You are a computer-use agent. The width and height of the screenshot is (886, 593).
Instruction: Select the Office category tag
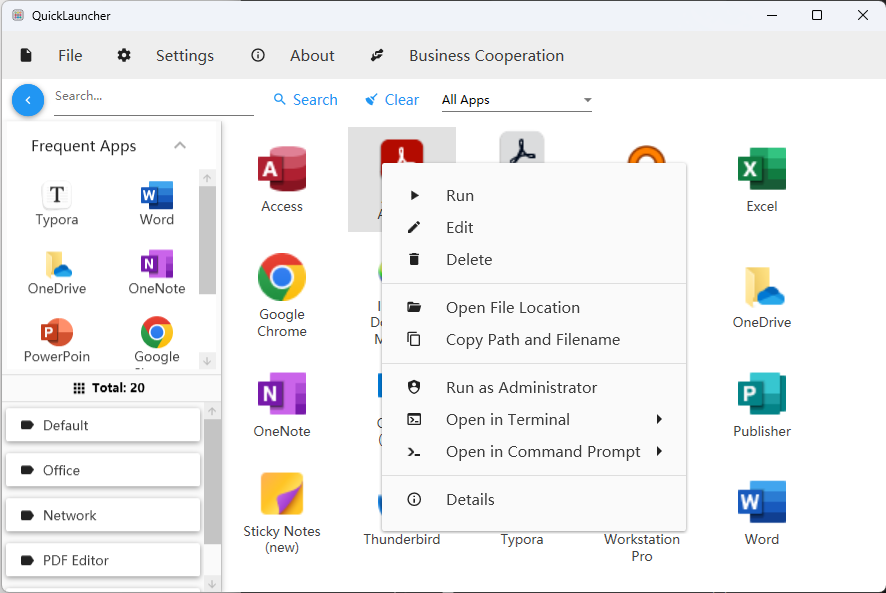(103, 470)
